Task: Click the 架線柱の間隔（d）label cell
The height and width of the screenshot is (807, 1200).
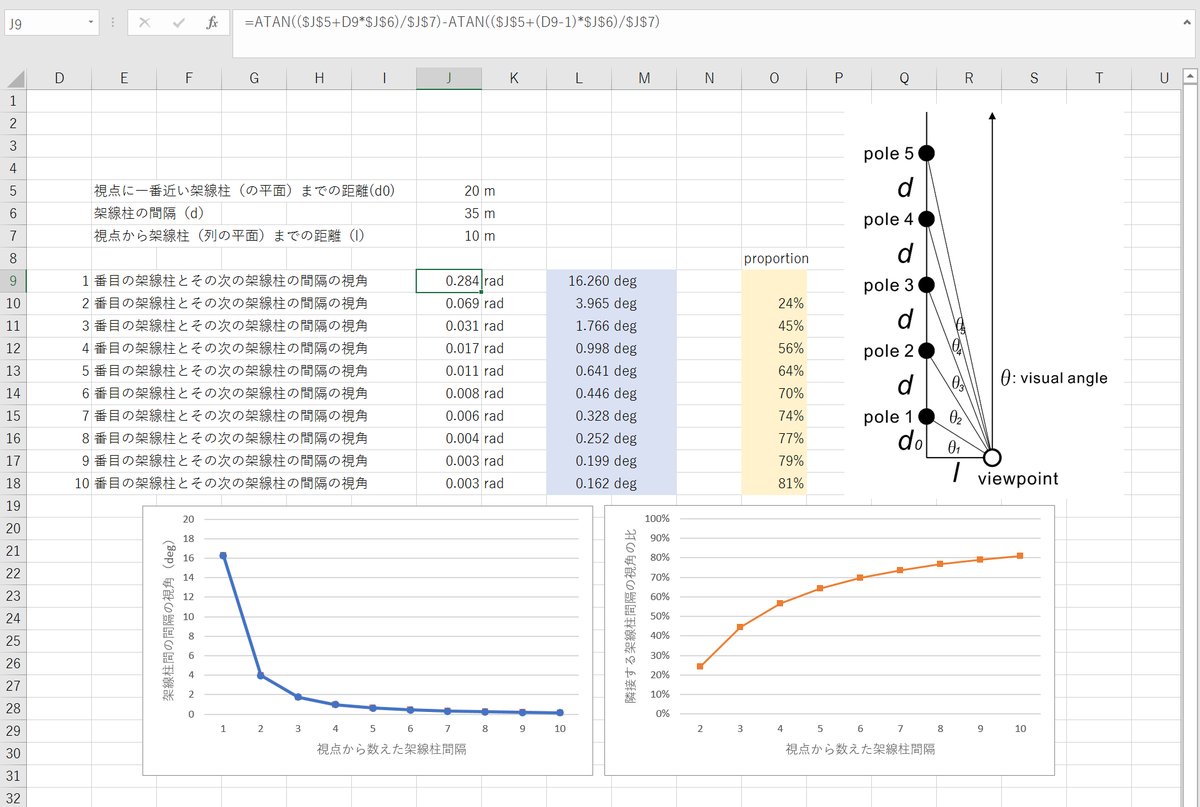Action: [x=149, y=213]
